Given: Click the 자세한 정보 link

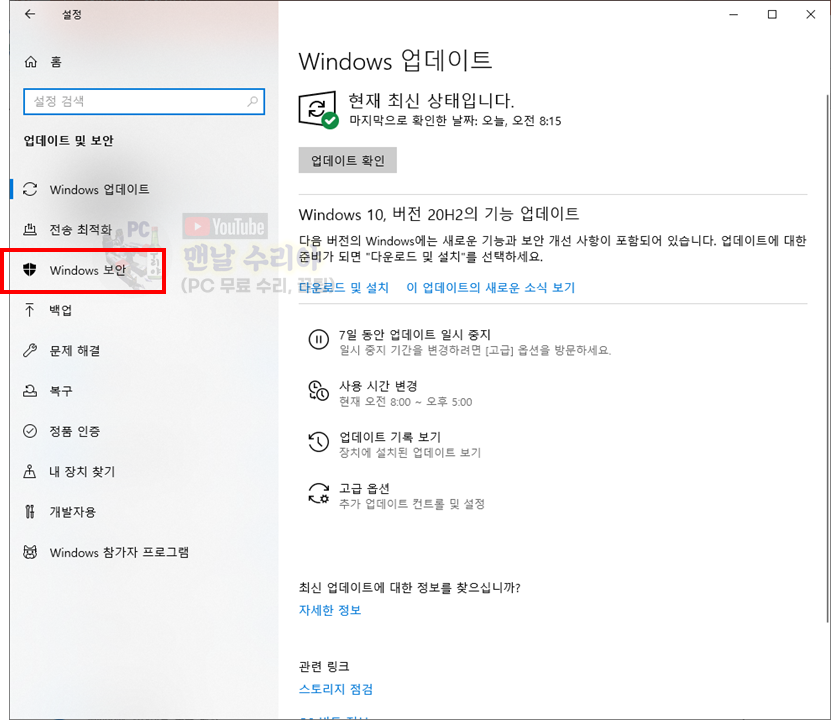Looking at the screenshot, I should point(330,610).
